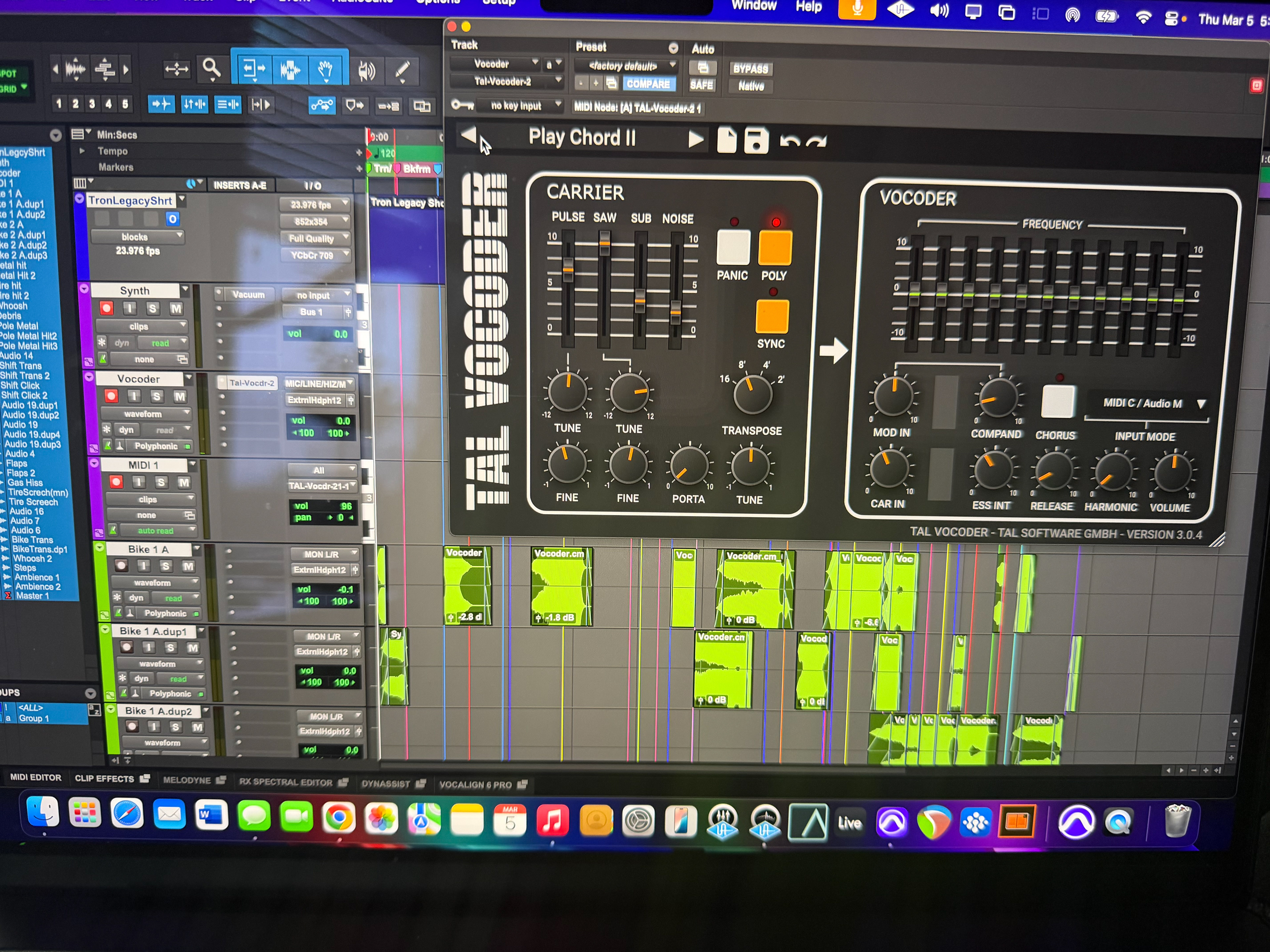The width and height of the screenshot is (1270, 952).
Task: Click the next preset arrow
Action: tap(695, 139)
